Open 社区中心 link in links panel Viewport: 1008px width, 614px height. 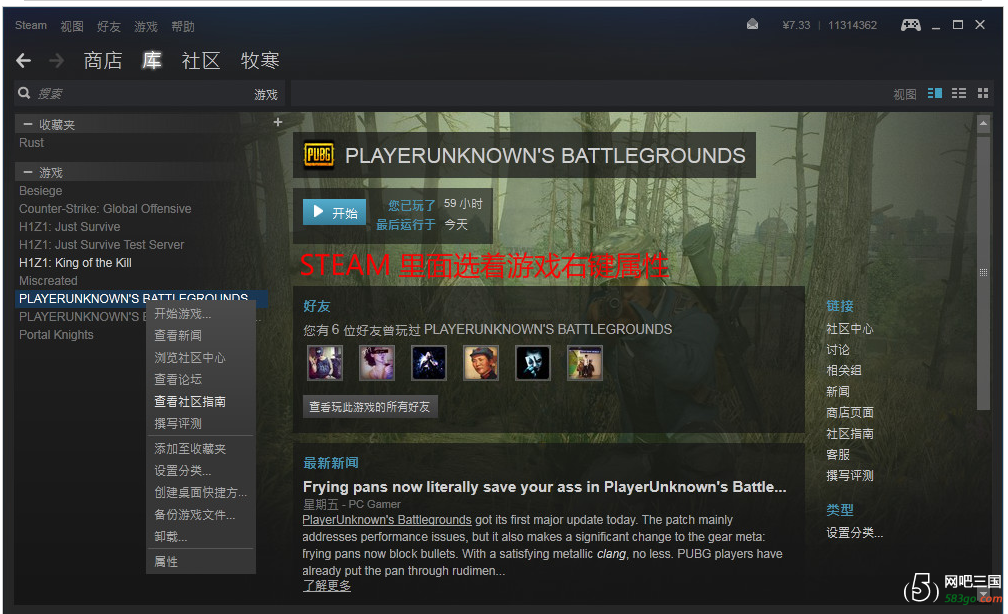pyautogui.click(x=850, y=329)
